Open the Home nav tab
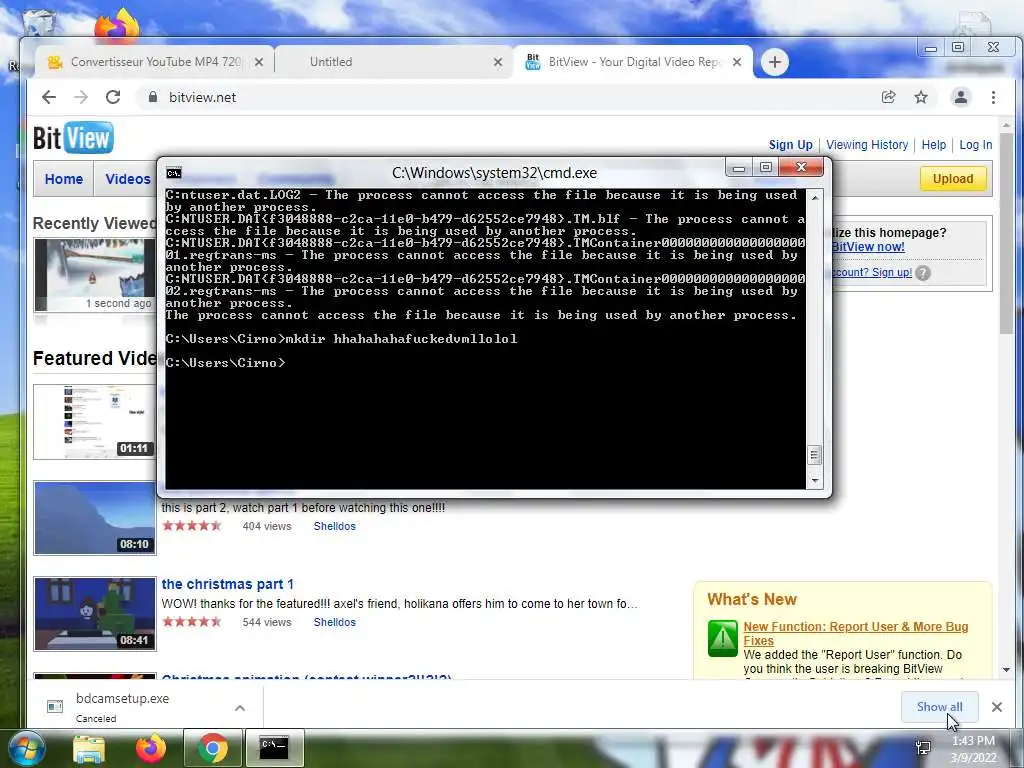 tap(64, 179)
